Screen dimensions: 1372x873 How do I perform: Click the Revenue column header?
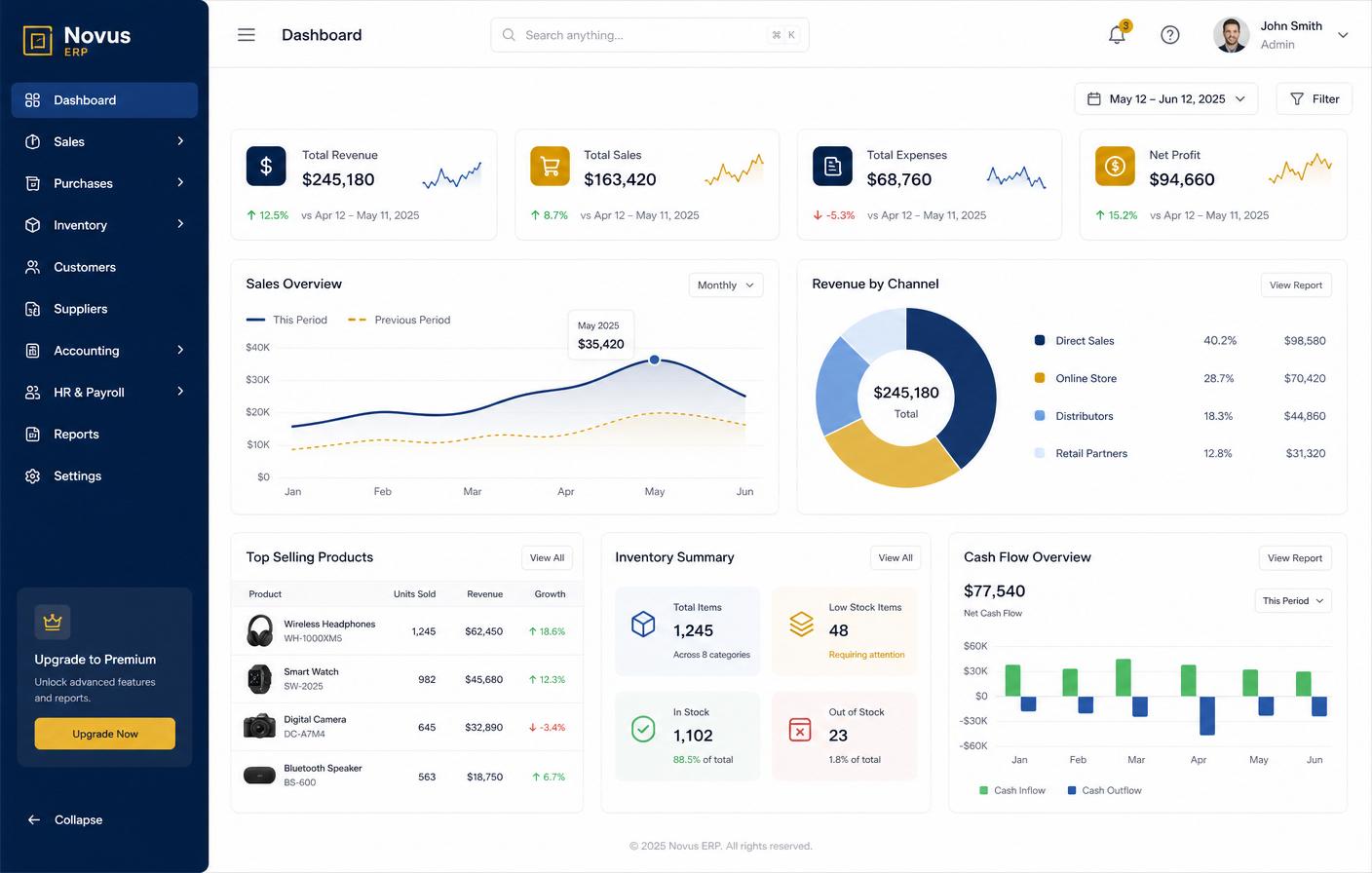tap(484, 594)
